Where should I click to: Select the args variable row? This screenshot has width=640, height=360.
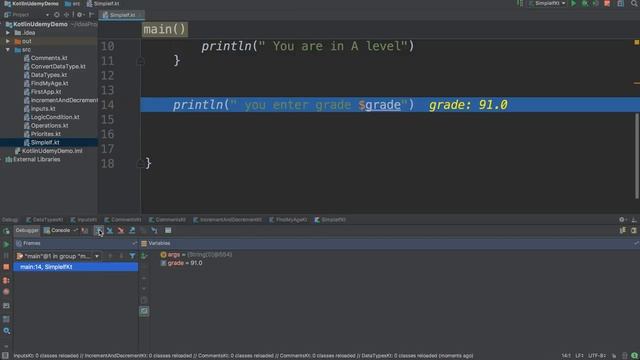[196, 255]
